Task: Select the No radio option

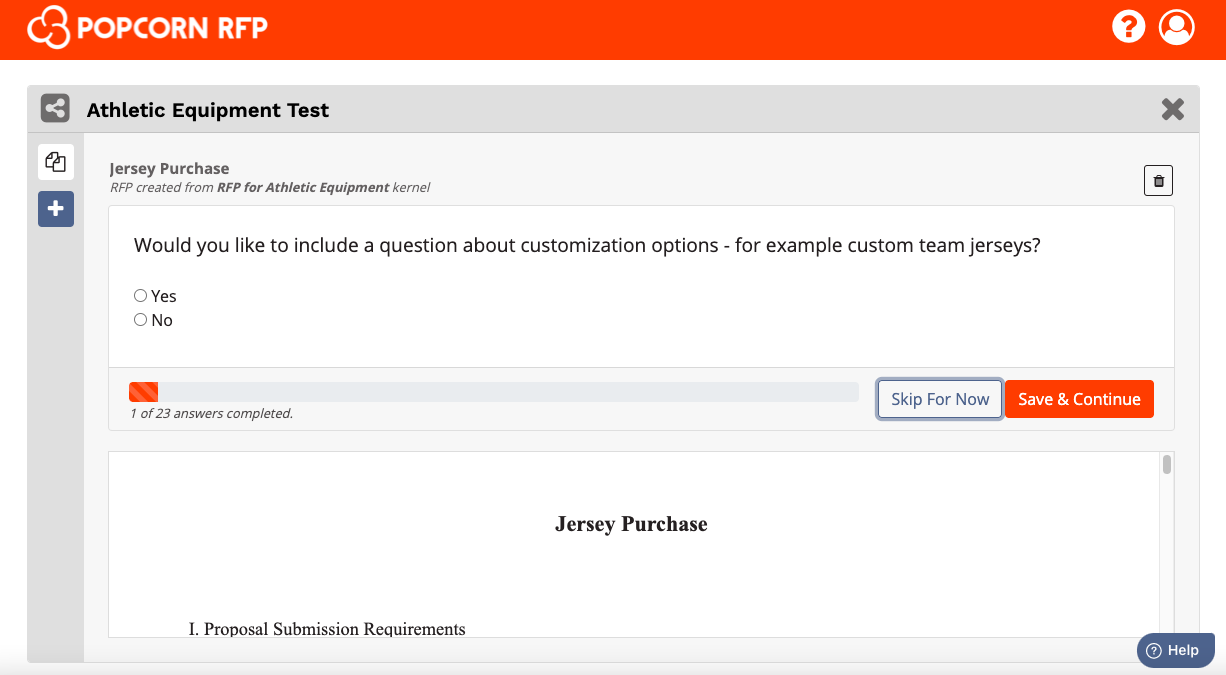Action: [141, 320]
